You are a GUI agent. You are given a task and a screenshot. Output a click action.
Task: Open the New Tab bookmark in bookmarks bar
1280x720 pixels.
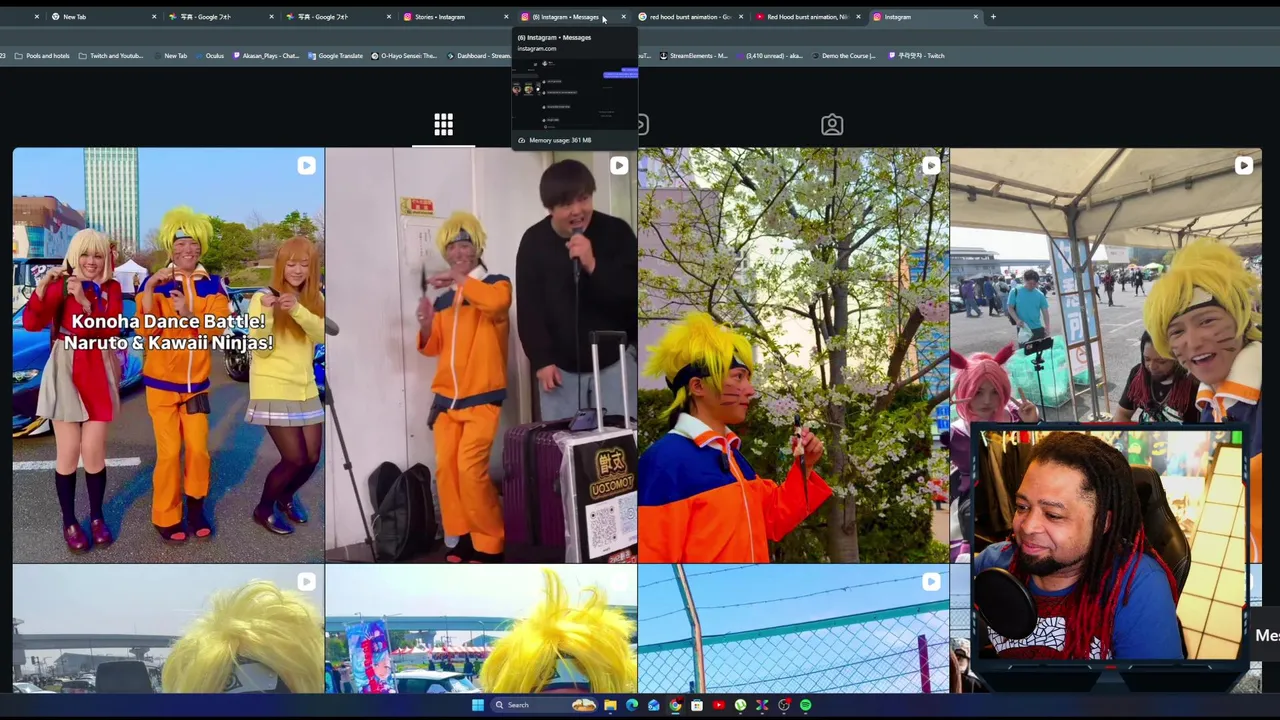pos(171,56)
